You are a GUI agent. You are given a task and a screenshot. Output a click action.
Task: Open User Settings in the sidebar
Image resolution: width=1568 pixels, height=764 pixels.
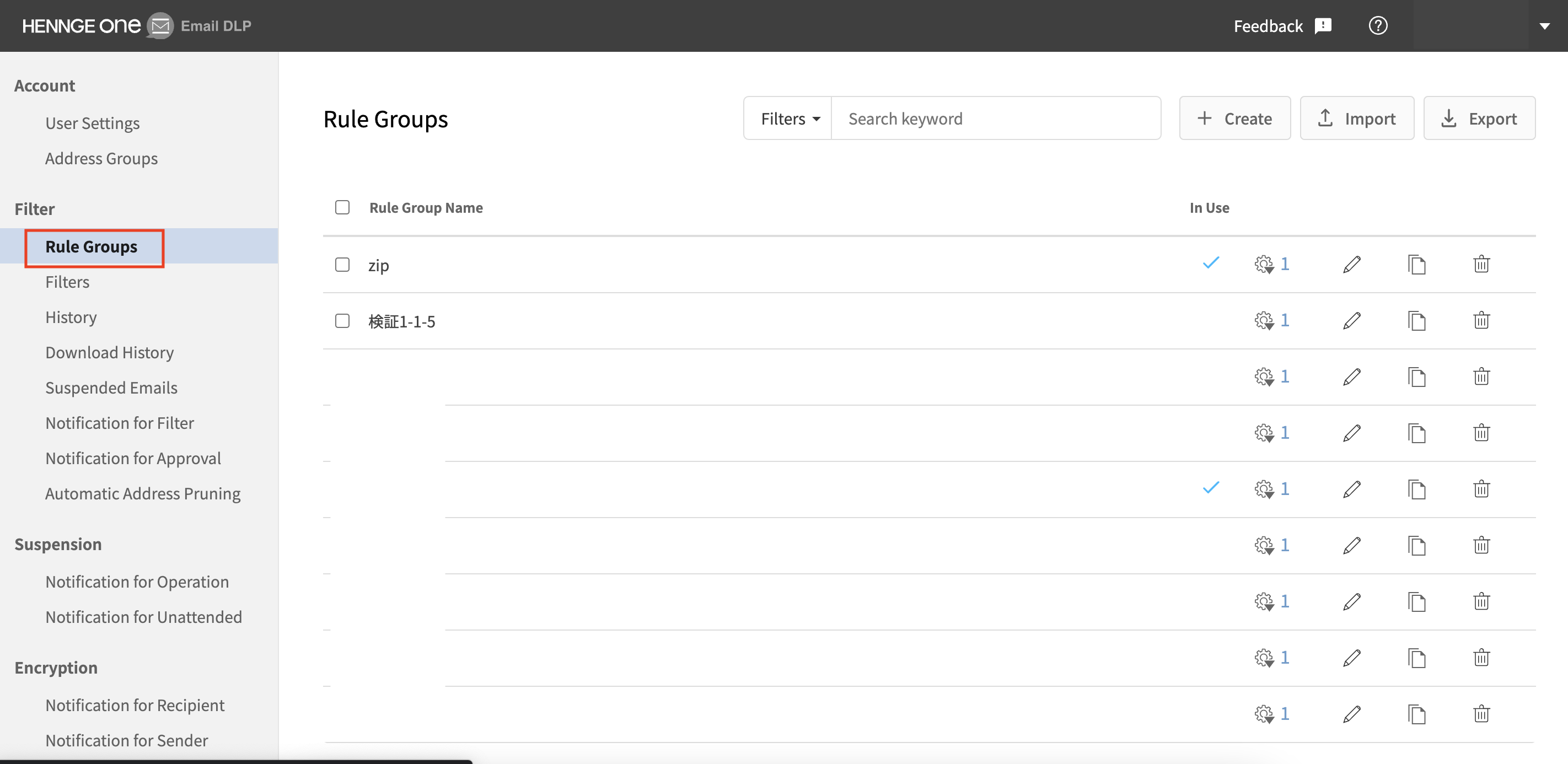point(93,123)
